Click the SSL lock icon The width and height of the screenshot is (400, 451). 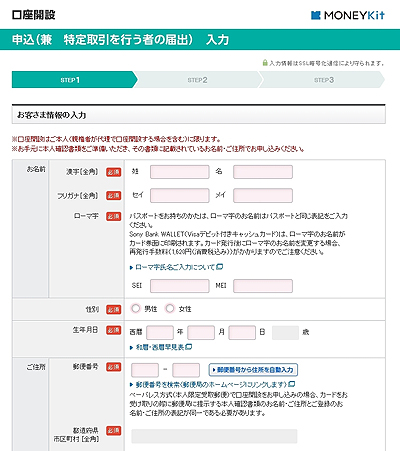(265, 63)
